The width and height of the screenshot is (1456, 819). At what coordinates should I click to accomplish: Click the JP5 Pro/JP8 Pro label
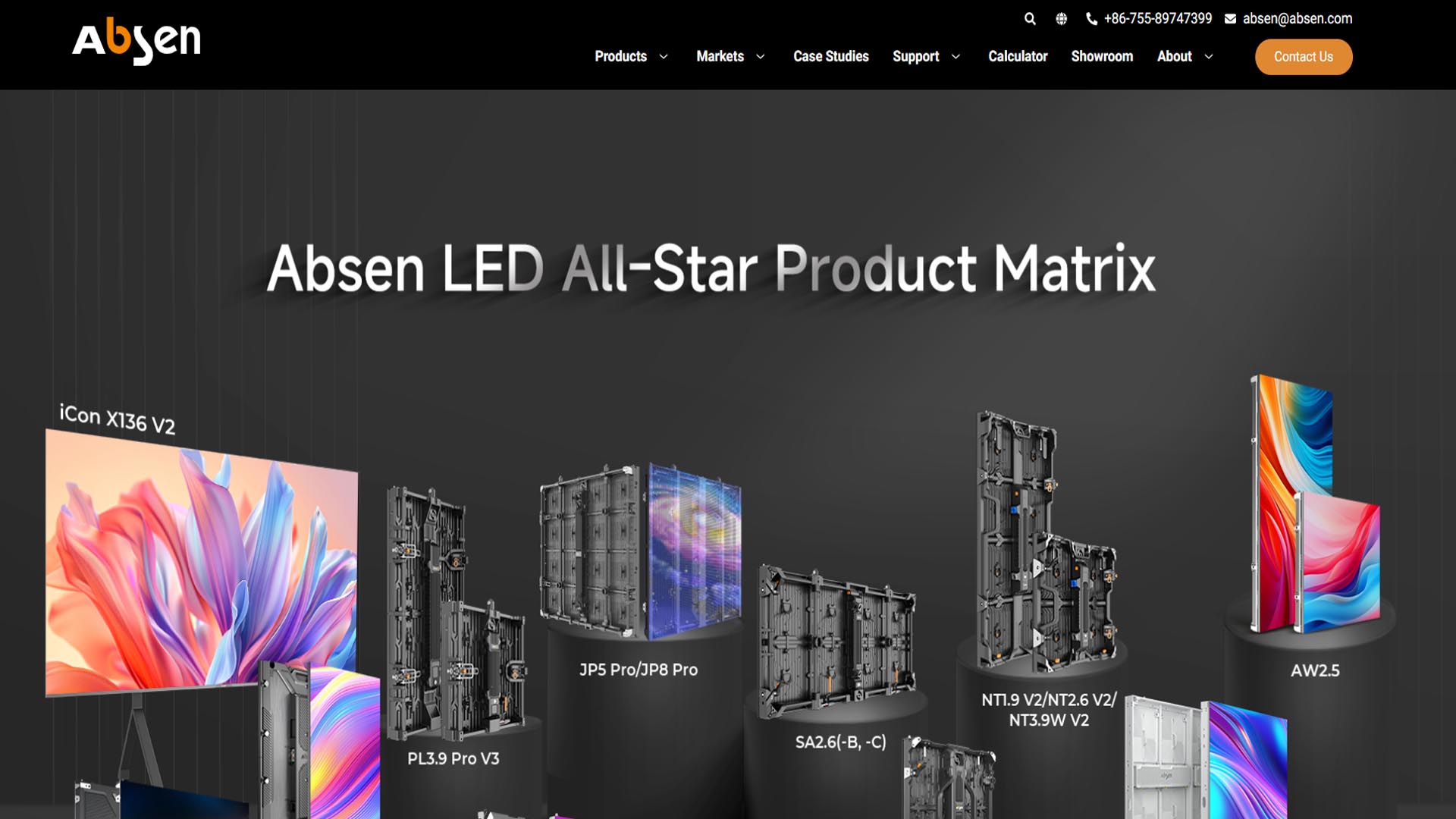point(639,670)
